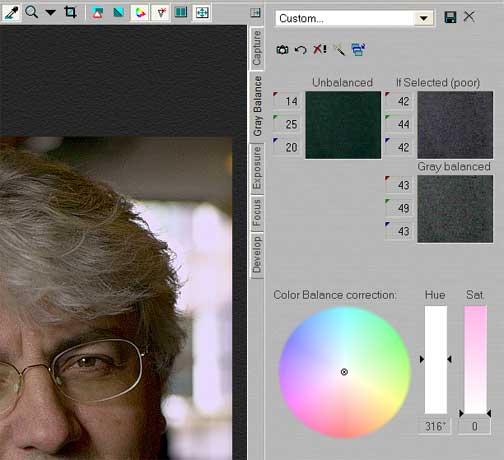Toggle the exposure warning toolbar icon
The image size is (504, 460).
click(x=97, y=13)
